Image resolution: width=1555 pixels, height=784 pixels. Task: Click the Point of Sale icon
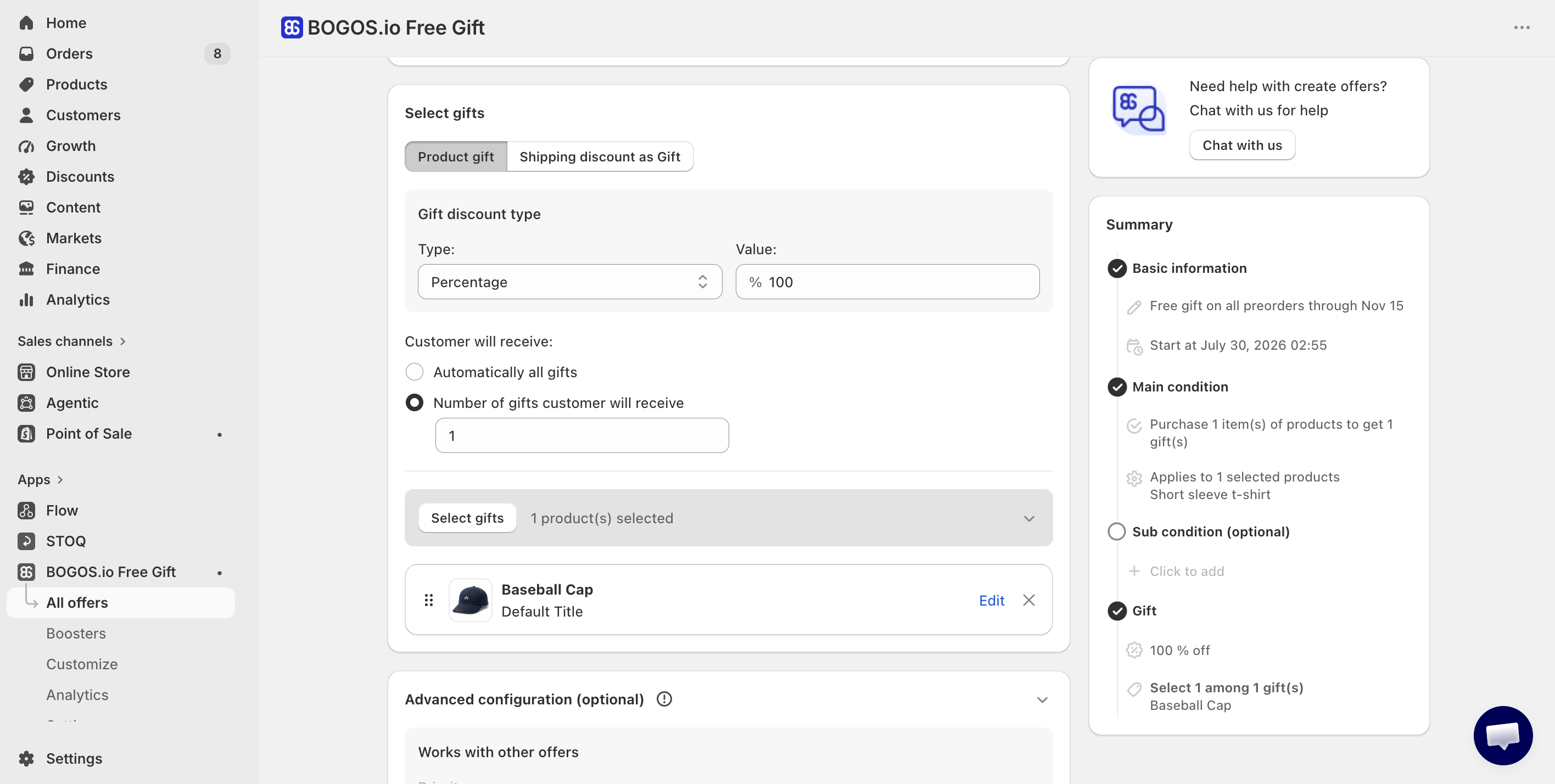tap(26, 434)
